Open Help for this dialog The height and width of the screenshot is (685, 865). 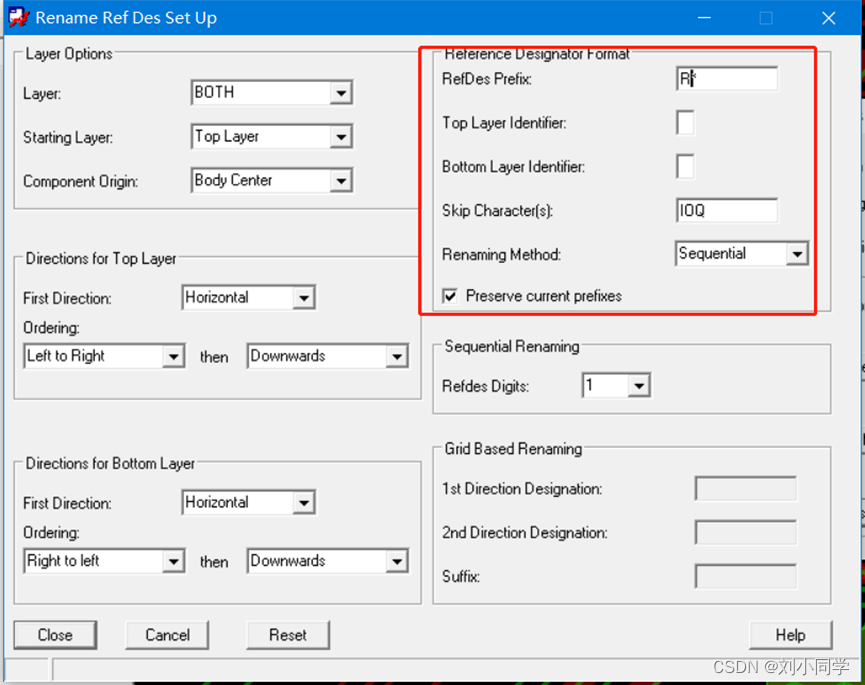point(790,635)
